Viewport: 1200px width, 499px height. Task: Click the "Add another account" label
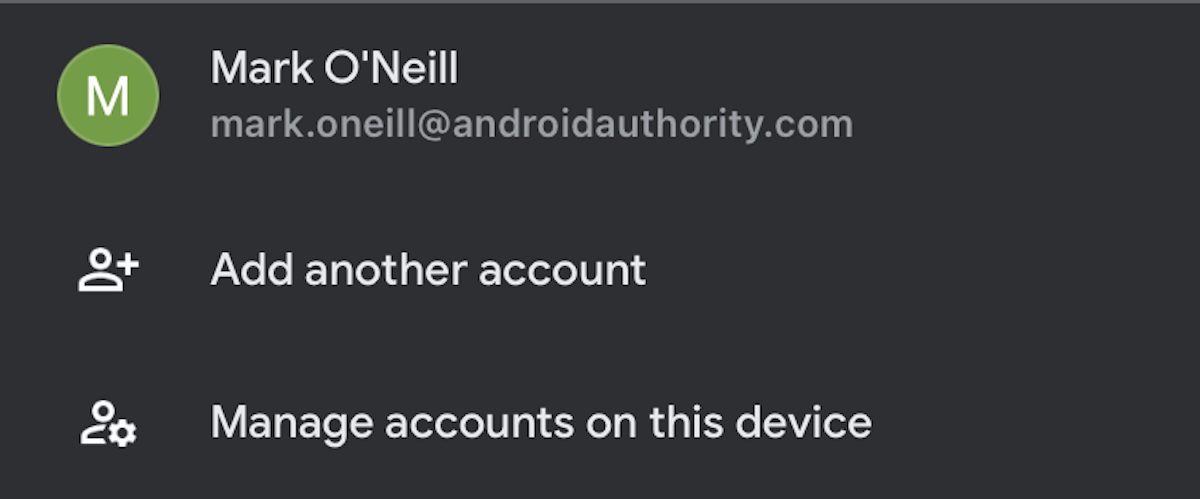(428, 270)
